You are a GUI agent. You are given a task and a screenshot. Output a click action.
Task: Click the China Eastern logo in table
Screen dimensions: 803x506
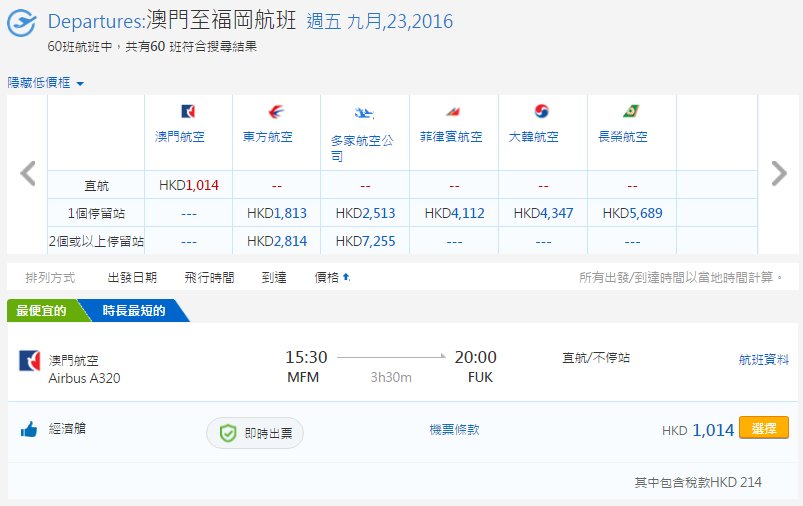276,111
